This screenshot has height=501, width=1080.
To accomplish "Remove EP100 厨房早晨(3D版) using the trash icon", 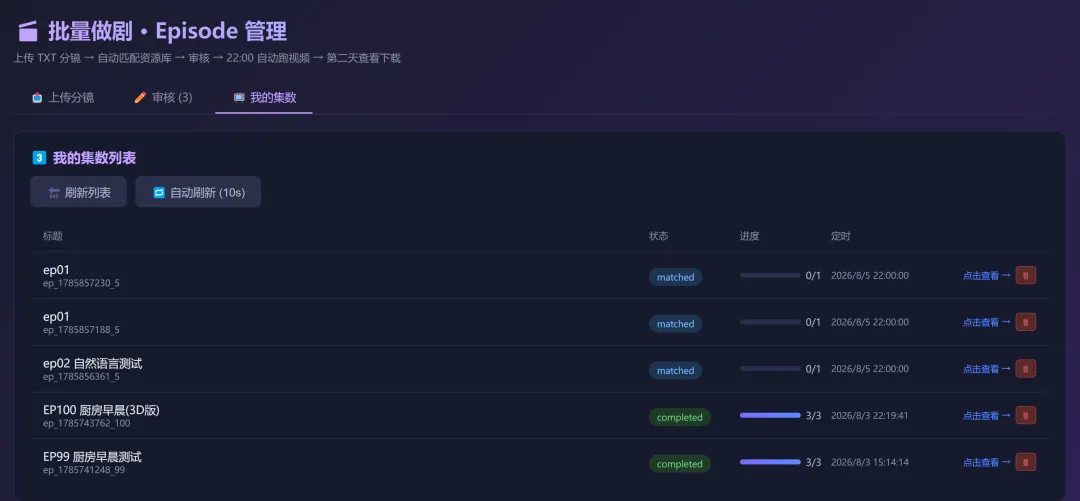I will point(1026,416).
